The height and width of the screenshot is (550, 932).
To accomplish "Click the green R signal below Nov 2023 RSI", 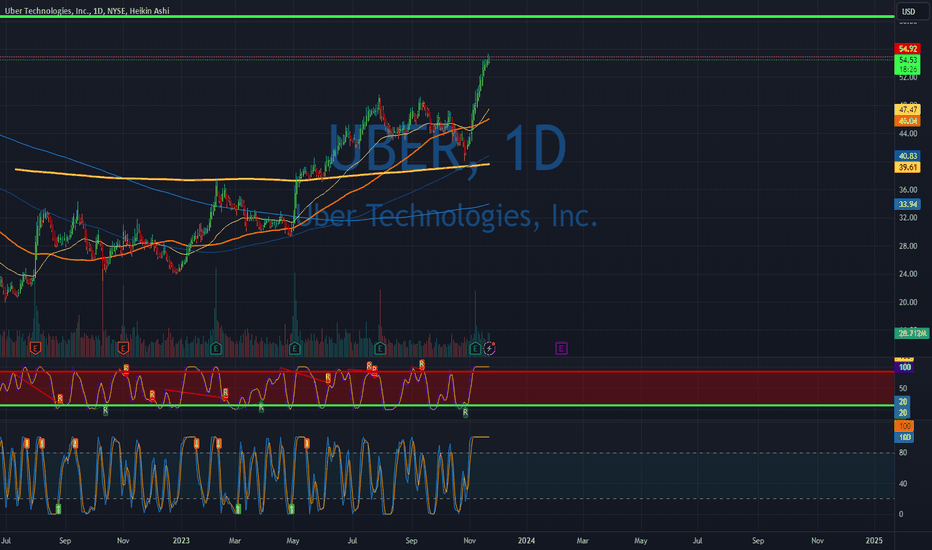I will click(x=465, y=413).
